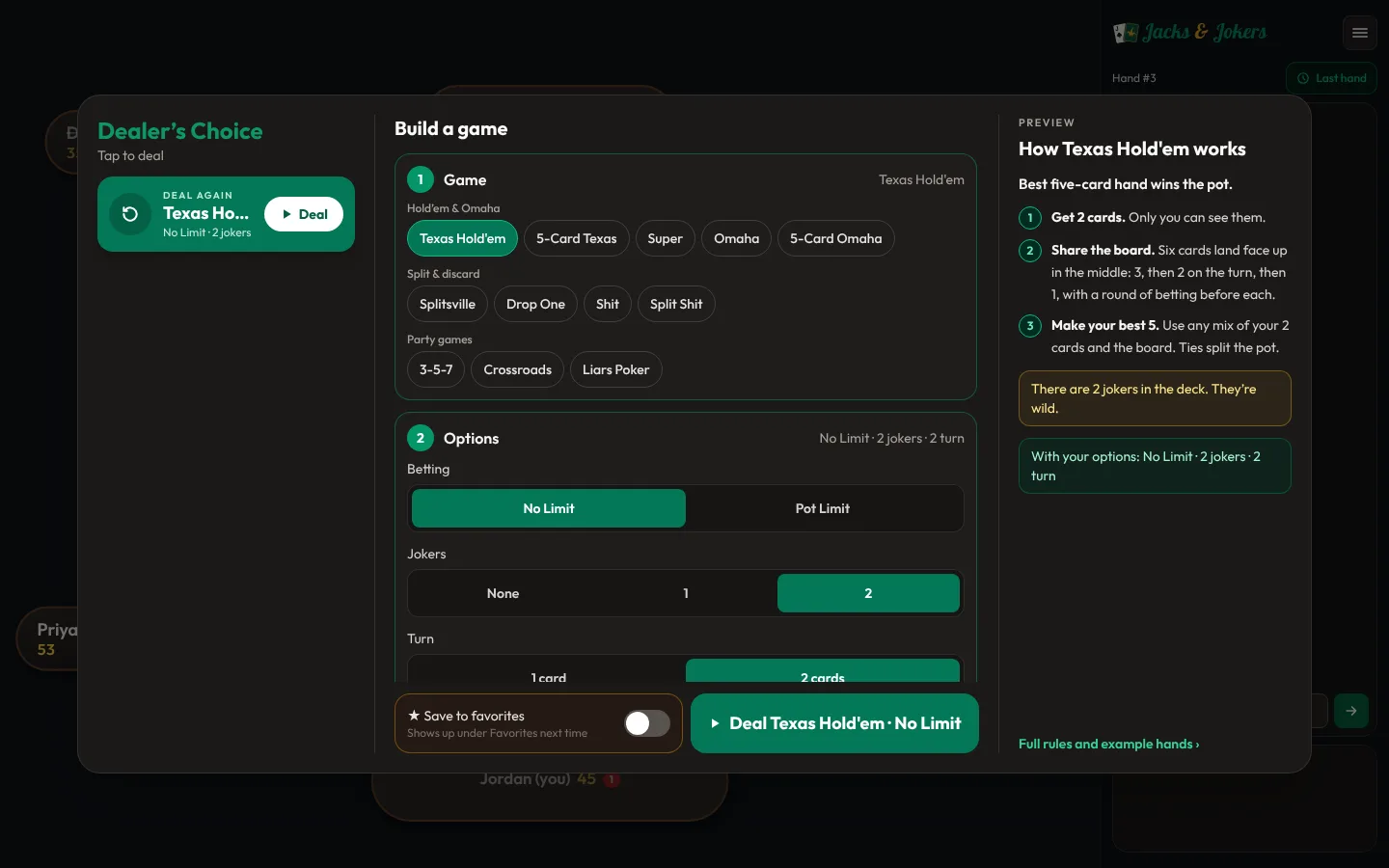Image resolution: width=1389 pixels, height=868 pixels.
Task: Choose the Crossroads party game
Action: pyautogui.click(x=518, y=369)
